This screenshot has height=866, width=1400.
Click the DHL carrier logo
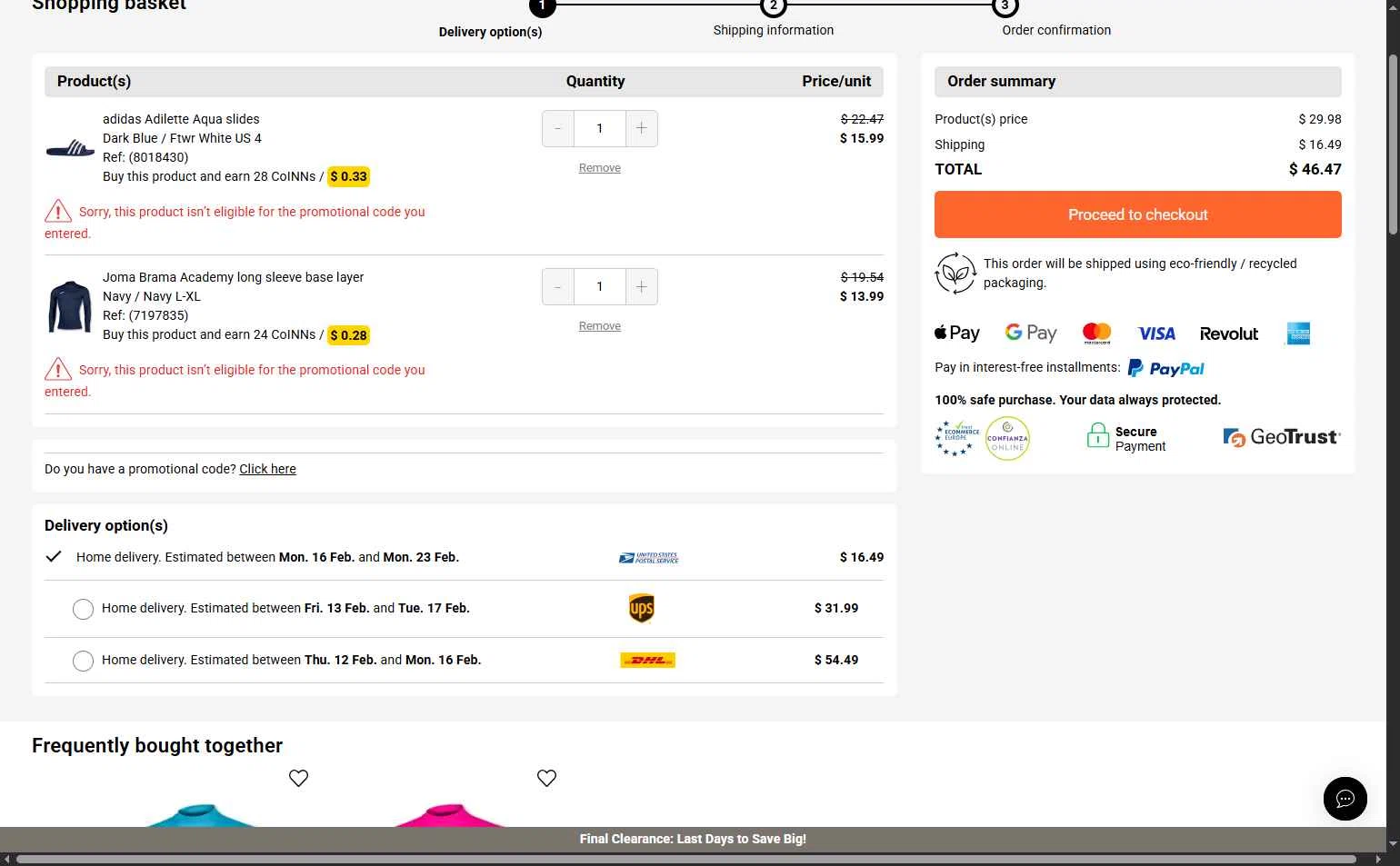coord(647,661)
